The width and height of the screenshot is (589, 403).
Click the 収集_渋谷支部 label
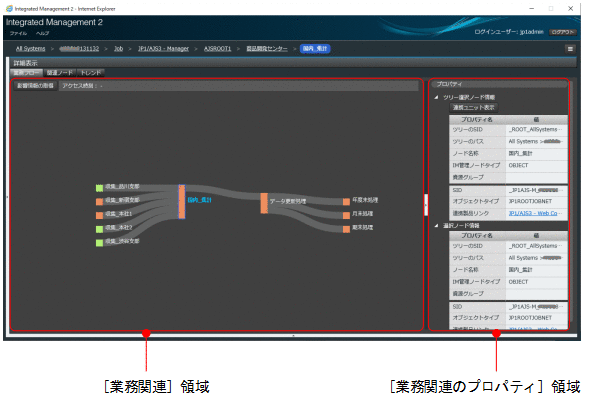[x=122, y=241]
